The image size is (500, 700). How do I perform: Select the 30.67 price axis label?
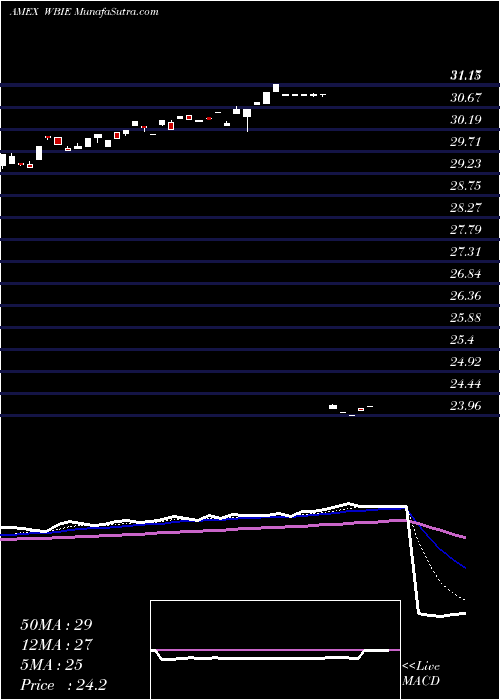pyautogui.click(x=466, y=97)
